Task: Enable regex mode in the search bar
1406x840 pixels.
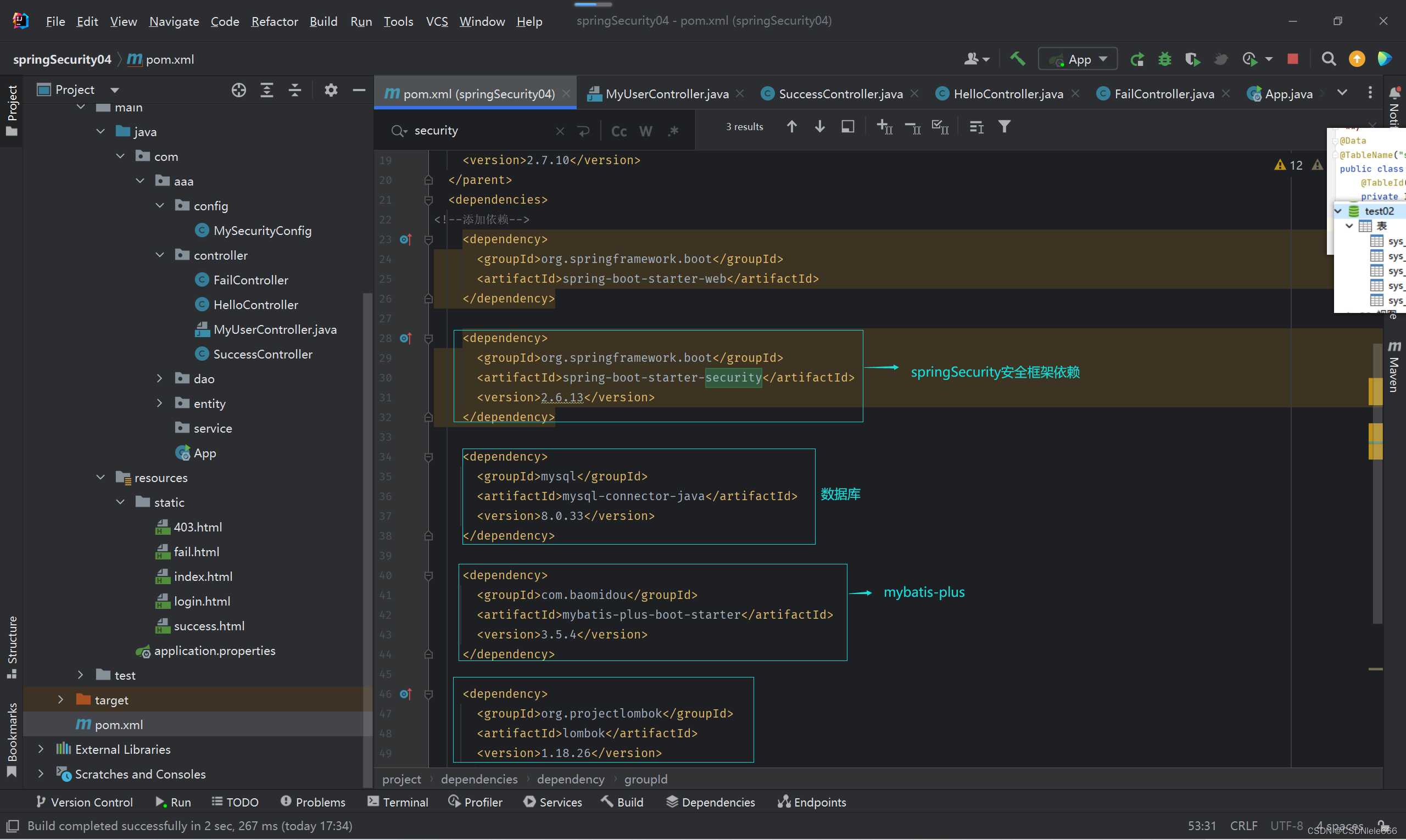Action: click(673, 130)
